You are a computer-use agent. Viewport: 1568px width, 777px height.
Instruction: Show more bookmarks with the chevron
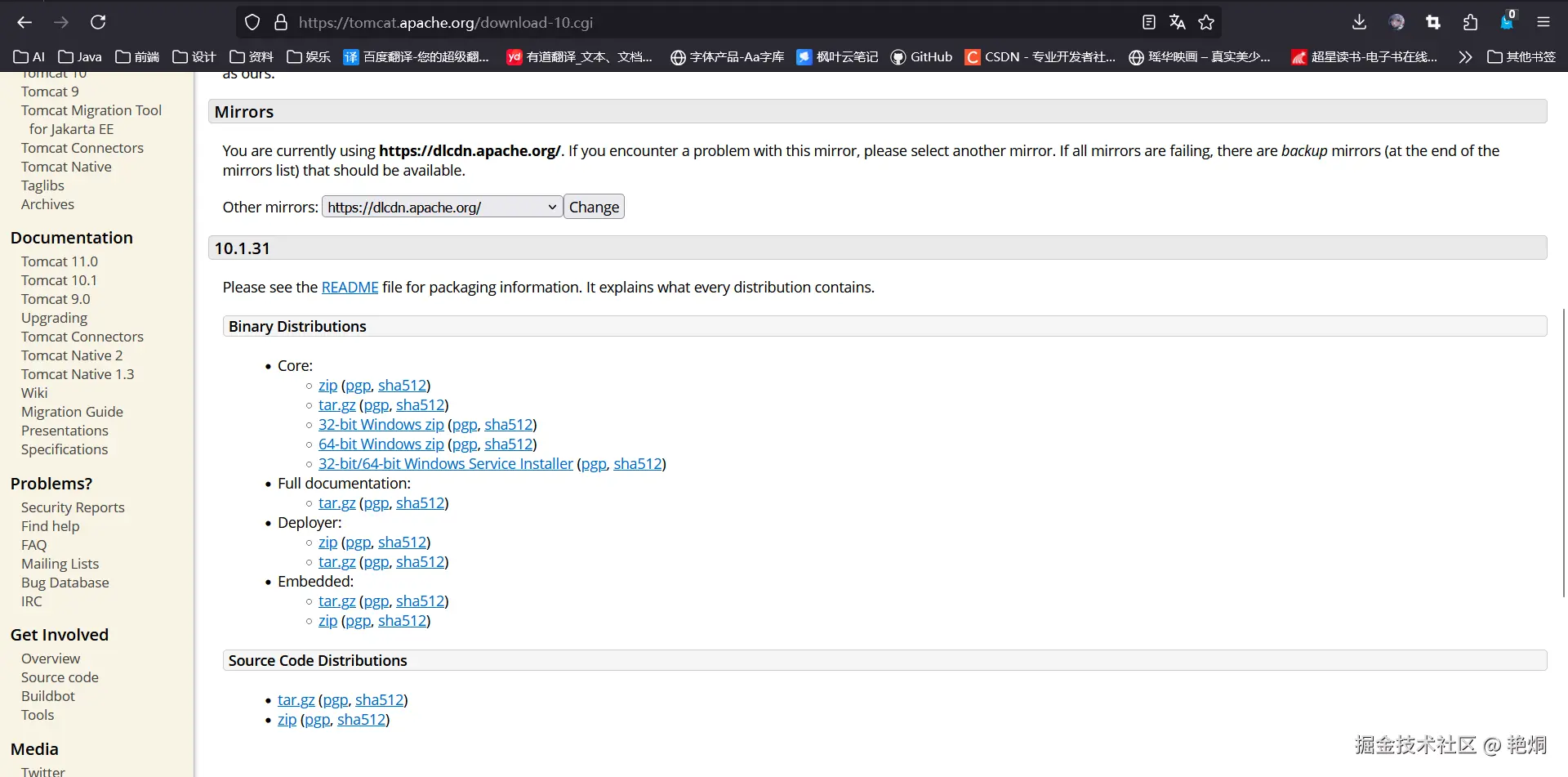(1465, 56)
